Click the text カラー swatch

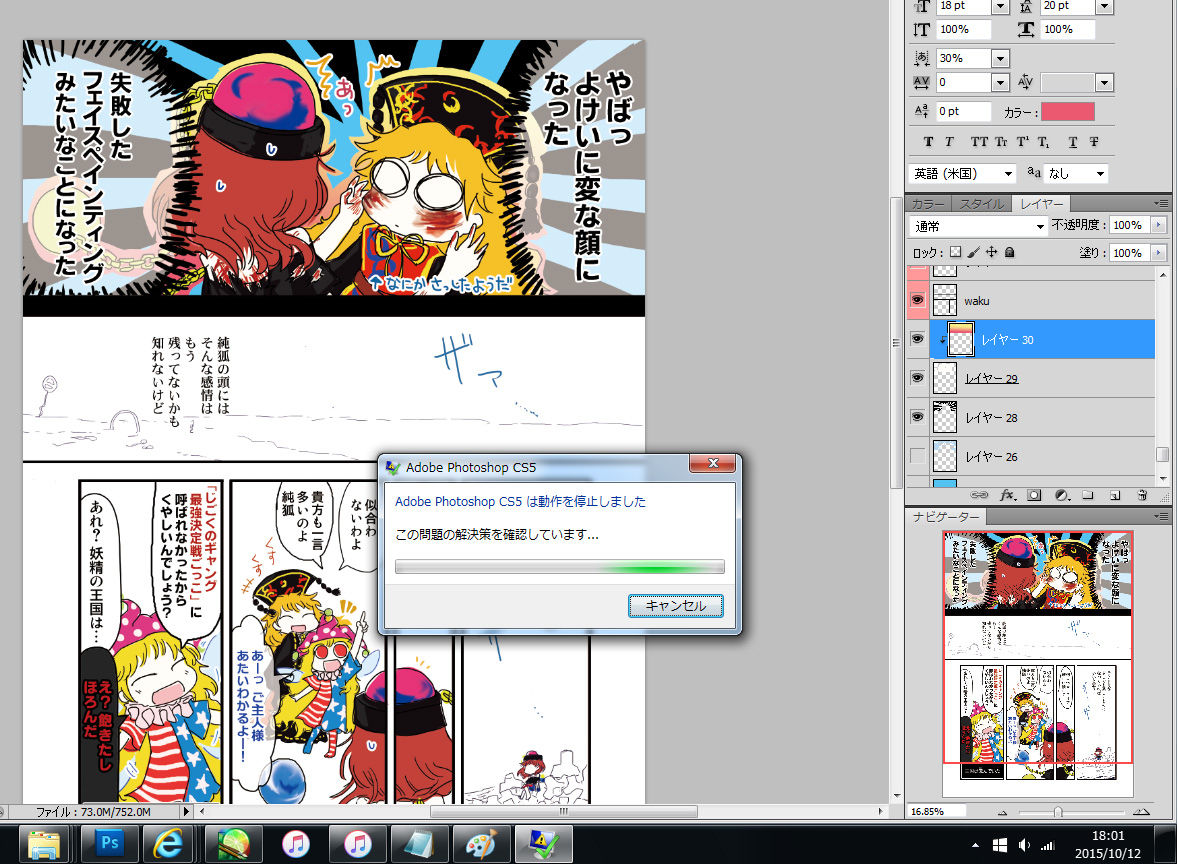coord(1068,112)
